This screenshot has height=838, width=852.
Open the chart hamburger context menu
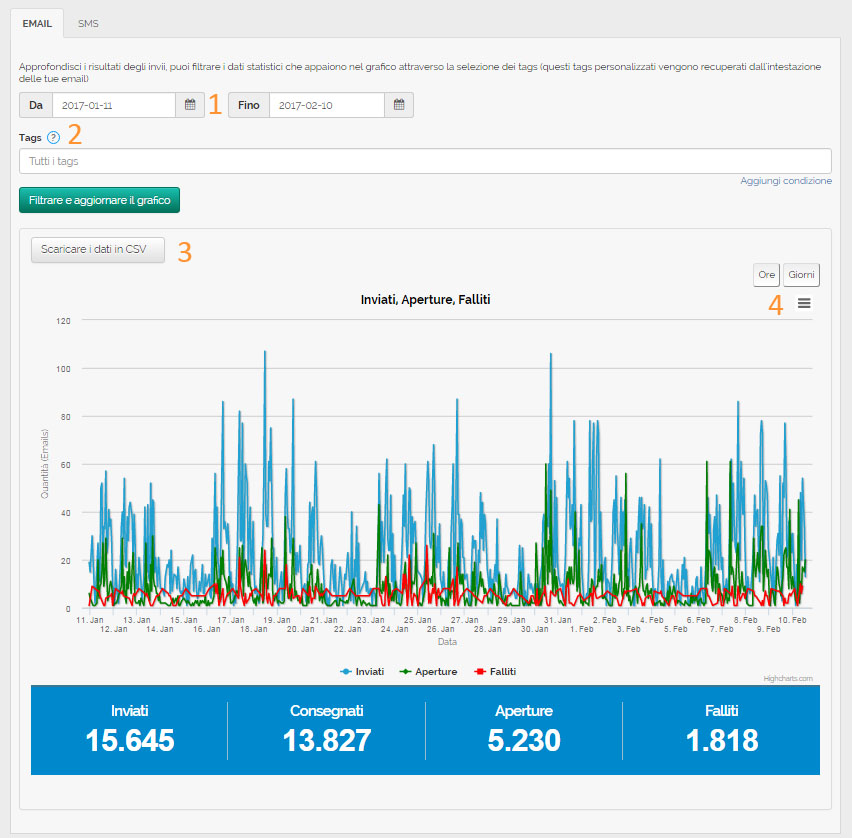pos(804,303)
